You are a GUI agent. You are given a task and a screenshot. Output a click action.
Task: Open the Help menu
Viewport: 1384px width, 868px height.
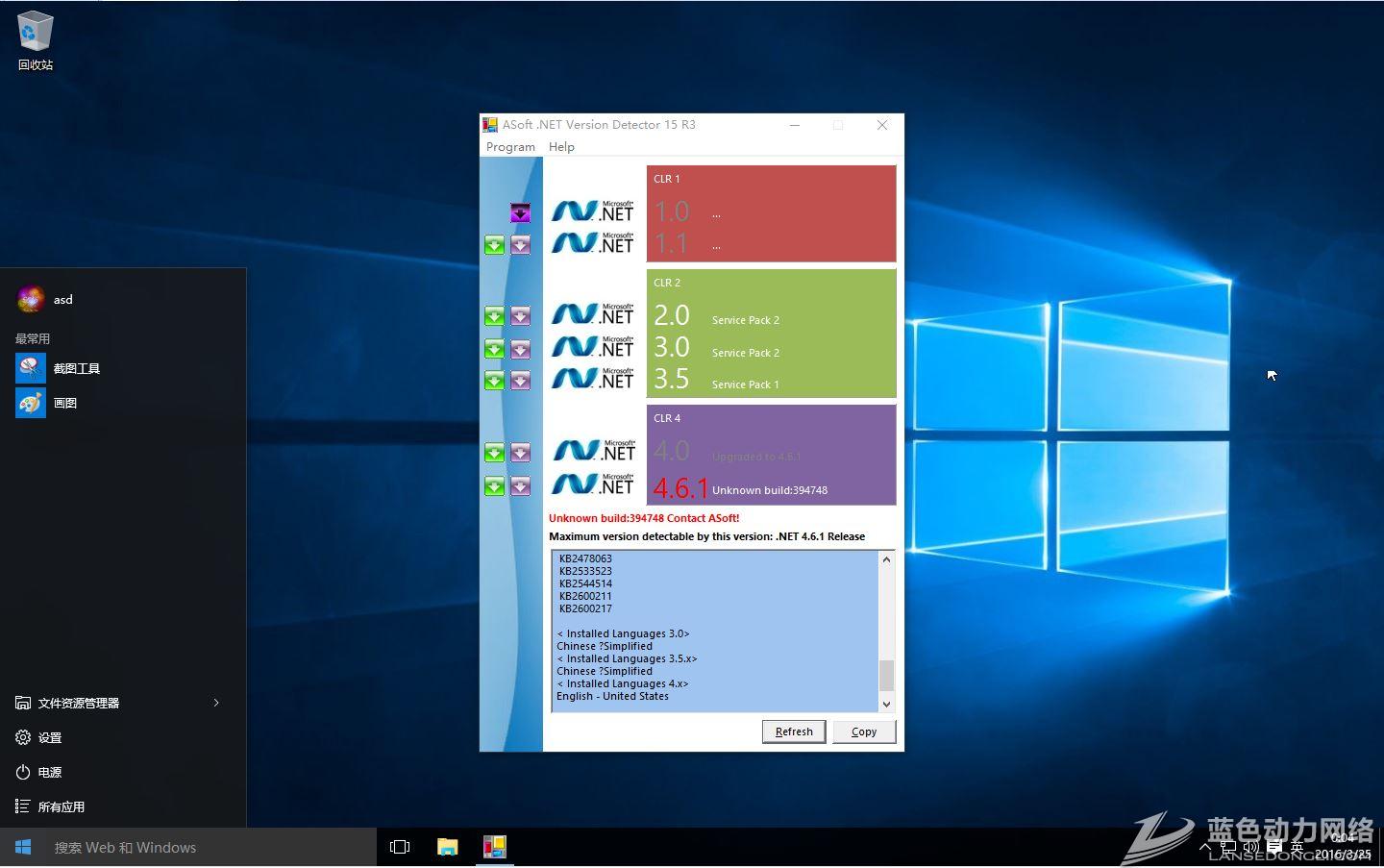tap(561, 147)
